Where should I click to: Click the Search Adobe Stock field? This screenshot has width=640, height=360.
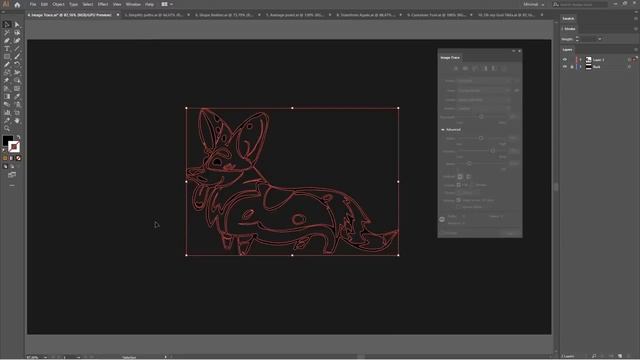(580, 4)
